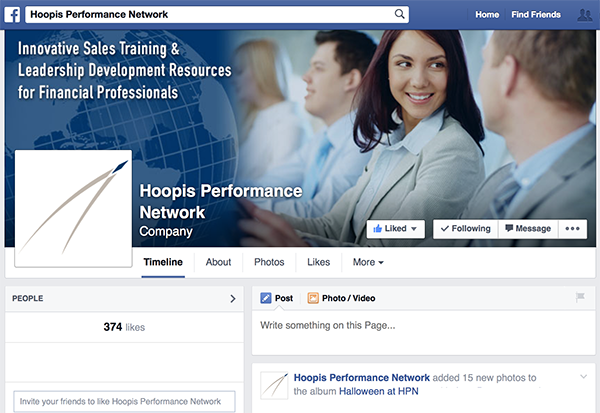Open the Likes tab

click(x=318, y=262)
